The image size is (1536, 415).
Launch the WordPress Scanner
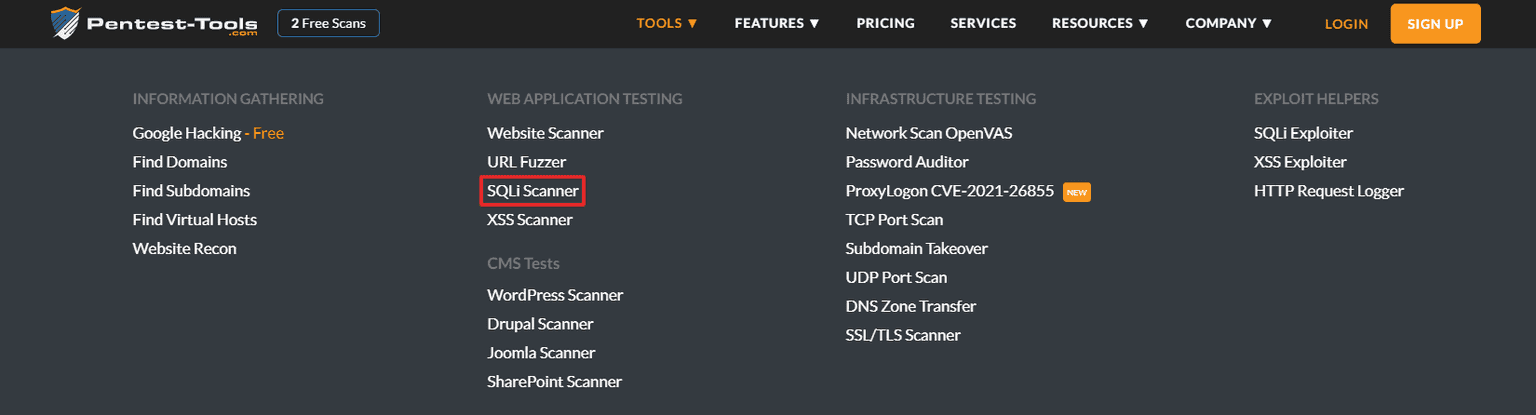[555, 295]
